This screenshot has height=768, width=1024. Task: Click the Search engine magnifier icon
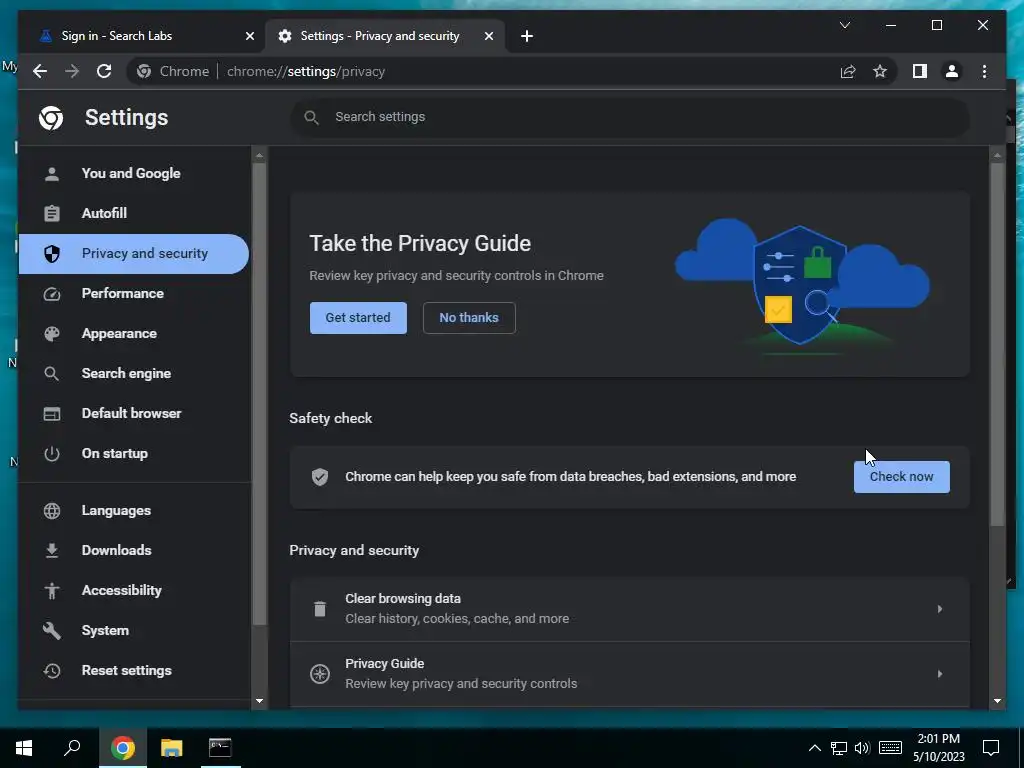52,374
